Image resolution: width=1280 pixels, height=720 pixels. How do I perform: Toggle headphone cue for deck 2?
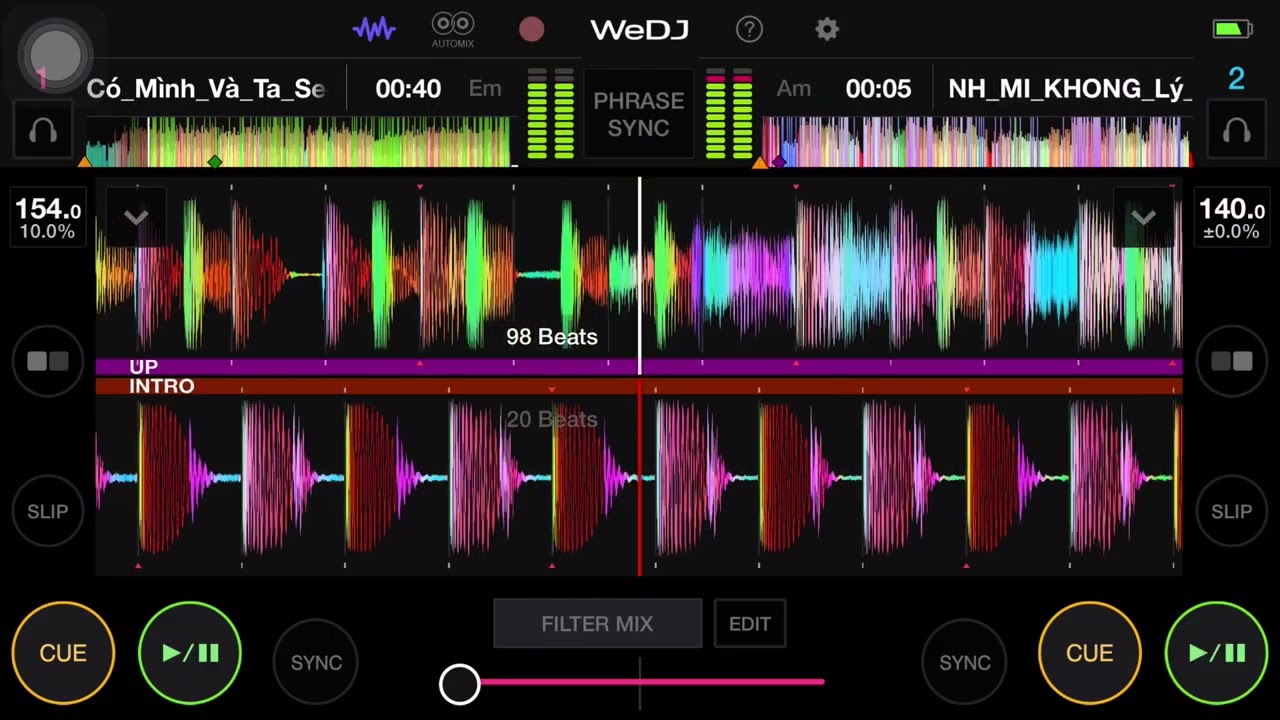click(1236, 131)
